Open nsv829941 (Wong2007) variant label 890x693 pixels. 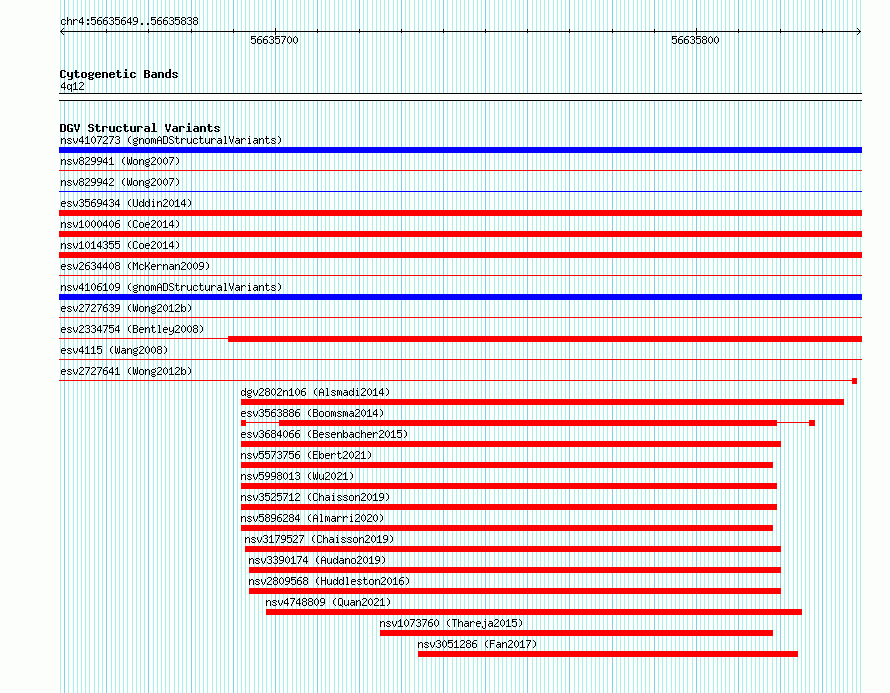[x=120, y=161]
